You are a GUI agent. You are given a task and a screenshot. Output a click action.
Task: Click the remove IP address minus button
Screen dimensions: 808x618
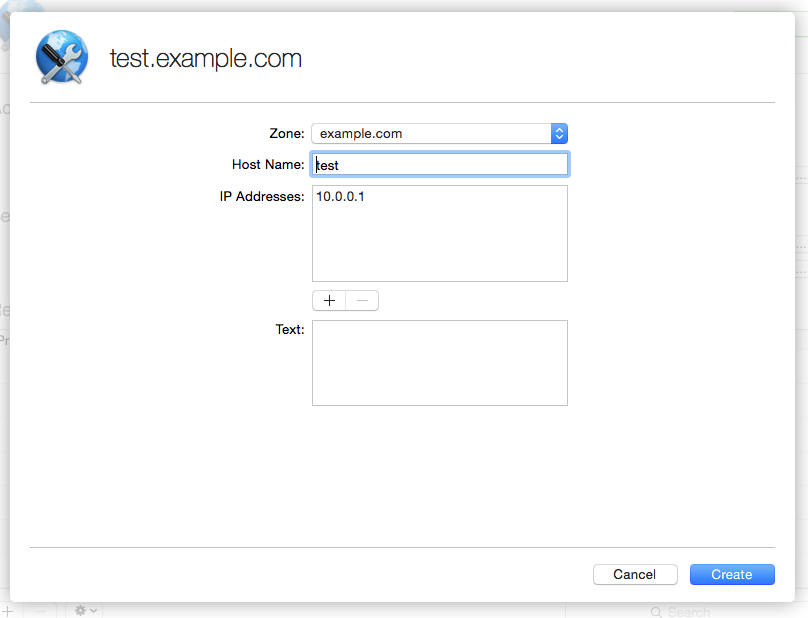[x=362, y=301]
